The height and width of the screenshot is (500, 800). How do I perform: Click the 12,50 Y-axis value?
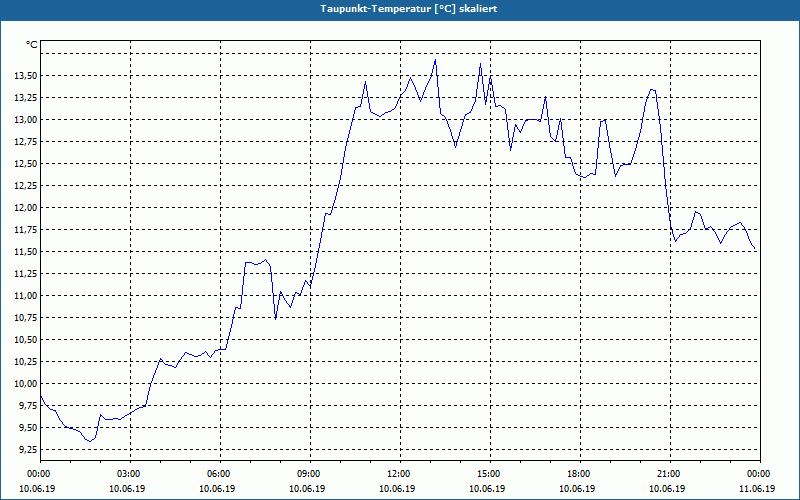pos(26,164)
